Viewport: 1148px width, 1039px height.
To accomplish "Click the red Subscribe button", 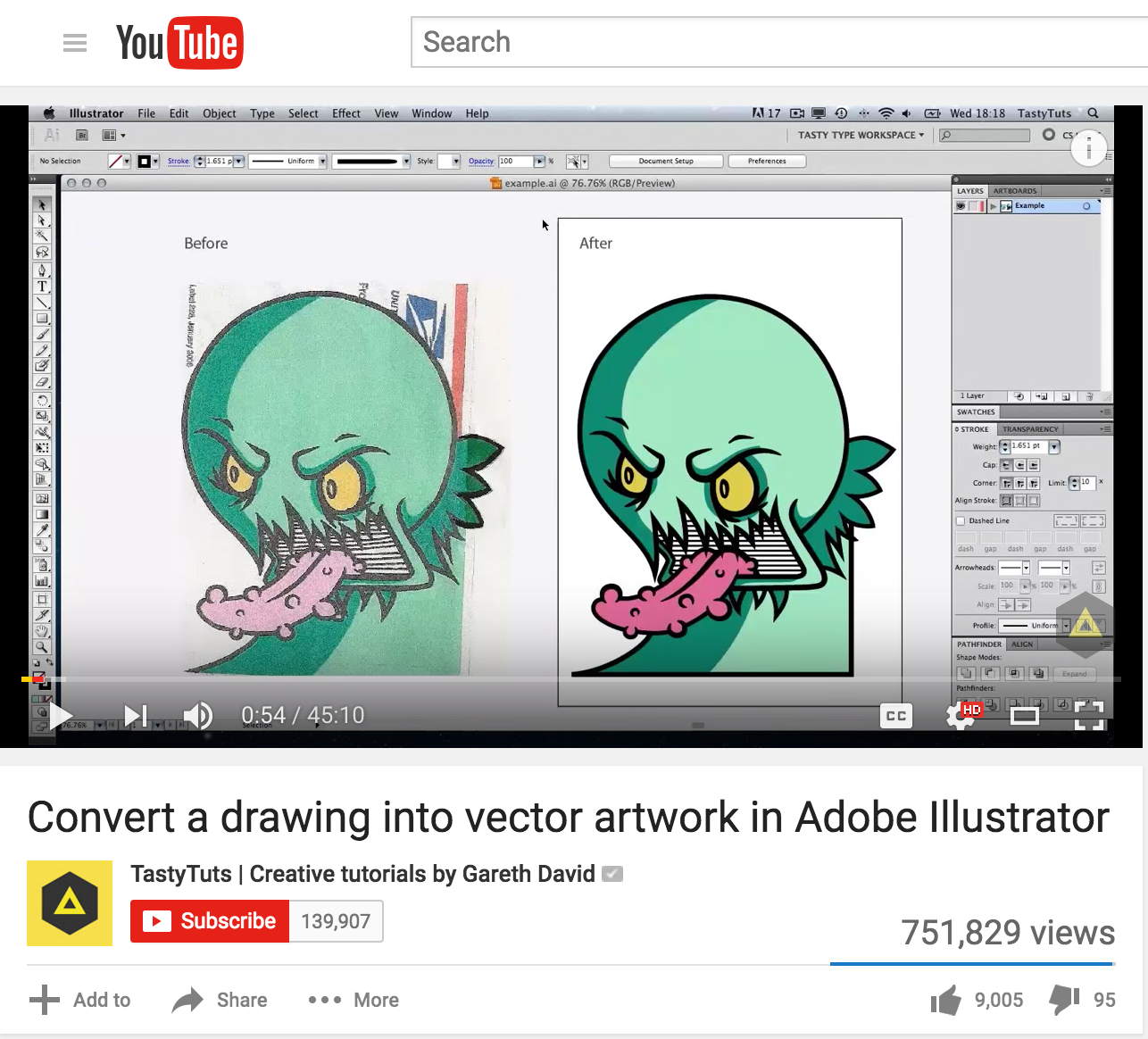I will (210, 921).
